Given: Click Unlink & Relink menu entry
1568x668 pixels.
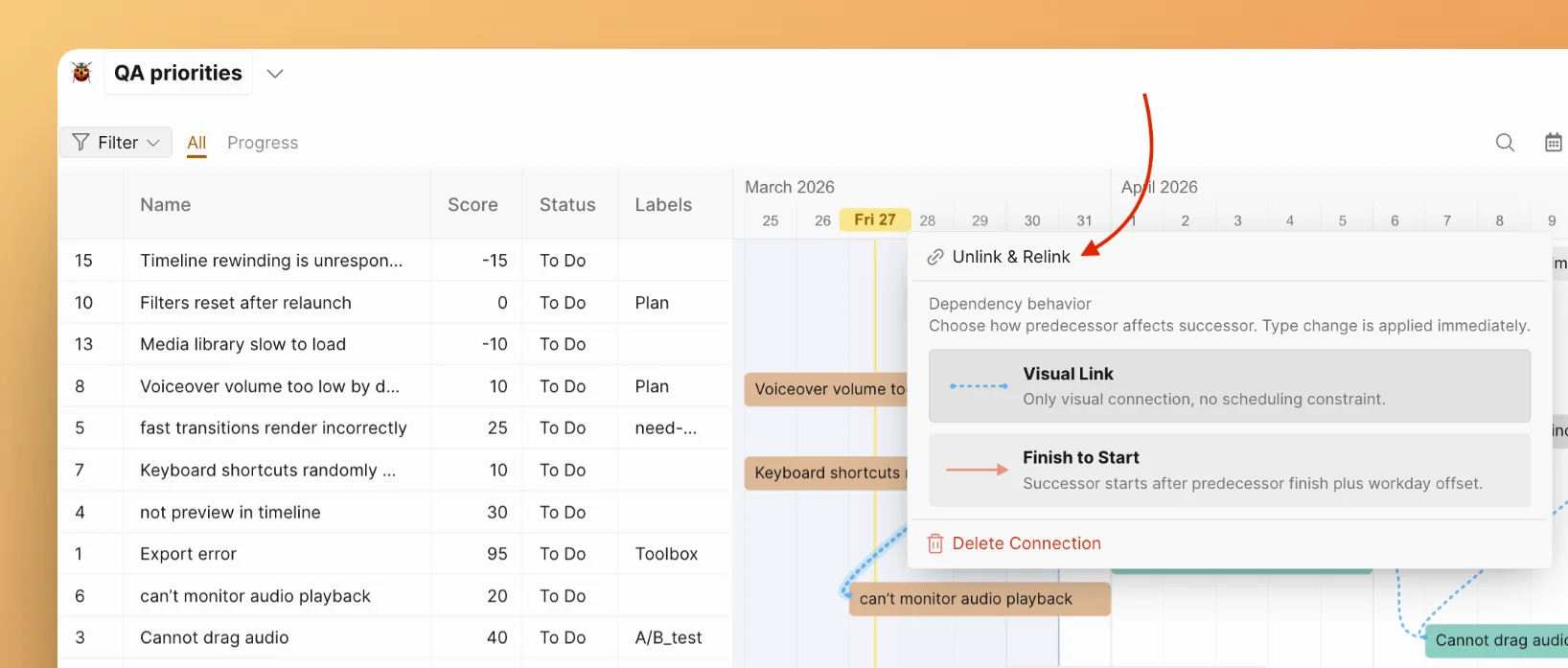Looking at the screenshot, I should pyautogui.click(x=1010, y=257).
